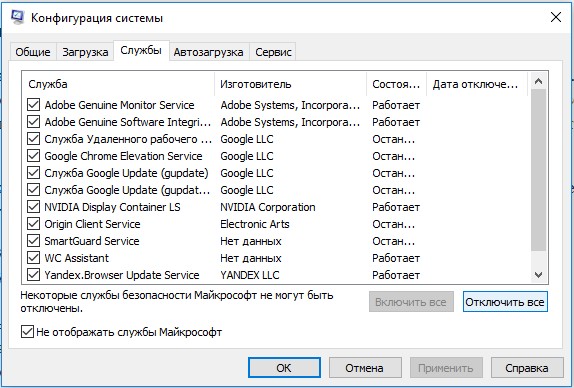Open the Сервис tab
574x388 pixels.
tap(273, 52)
